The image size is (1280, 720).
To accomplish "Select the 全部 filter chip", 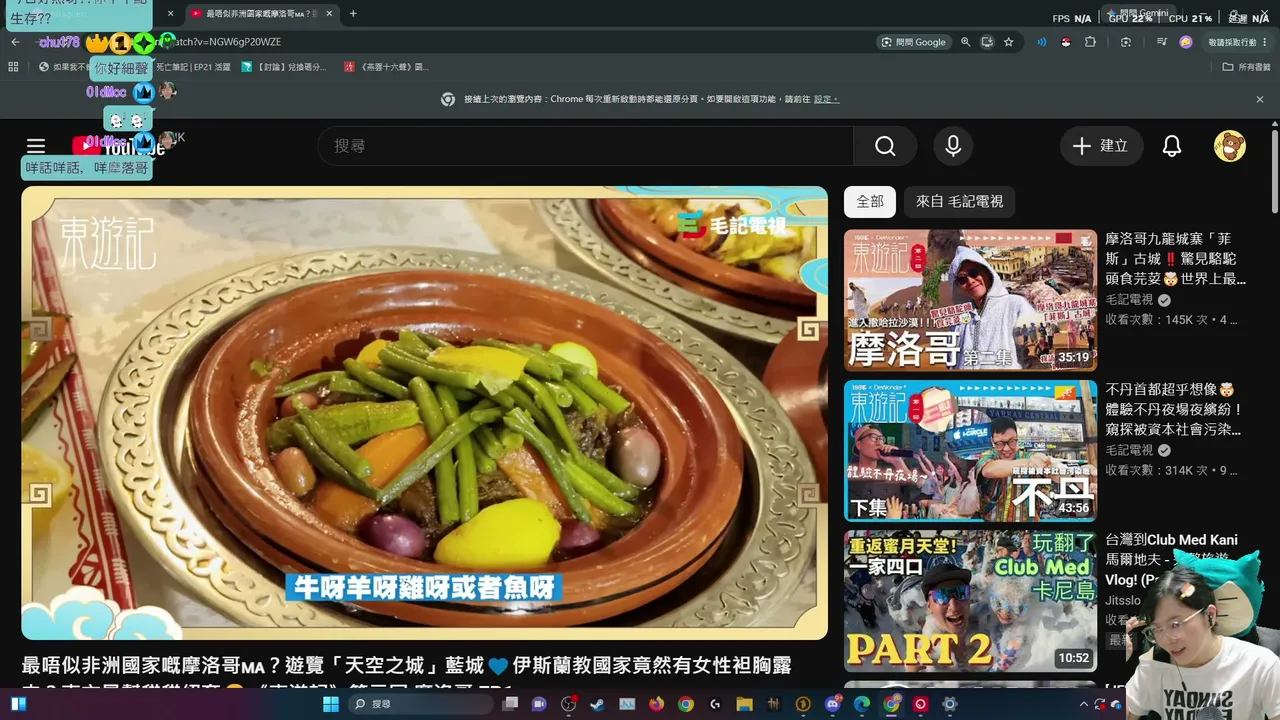I will [x=870, y=201].
